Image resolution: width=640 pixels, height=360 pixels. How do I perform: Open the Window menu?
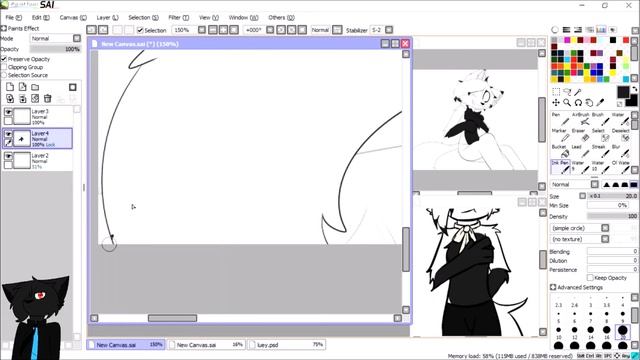coord(243,18)
